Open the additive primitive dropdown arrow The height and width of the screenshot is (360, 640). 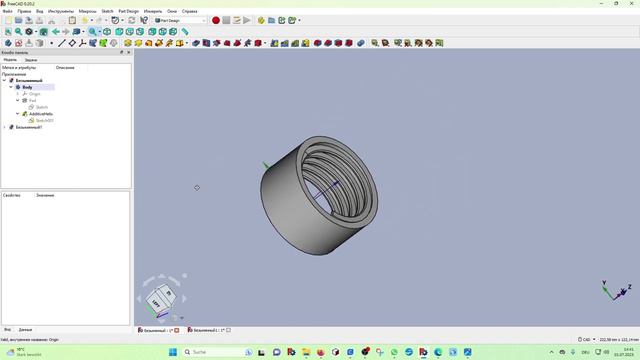click(x=187, y=43)
